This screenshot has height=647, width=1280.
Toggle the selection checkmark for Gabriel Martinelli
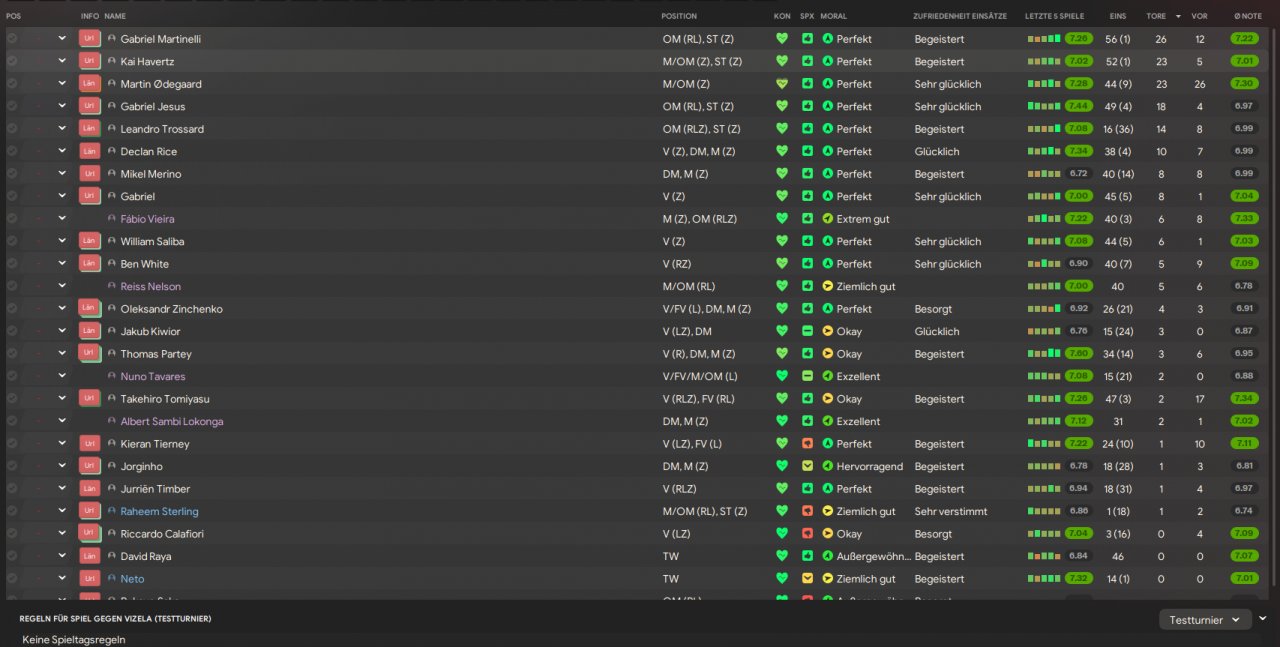click(x=12, y=39)
